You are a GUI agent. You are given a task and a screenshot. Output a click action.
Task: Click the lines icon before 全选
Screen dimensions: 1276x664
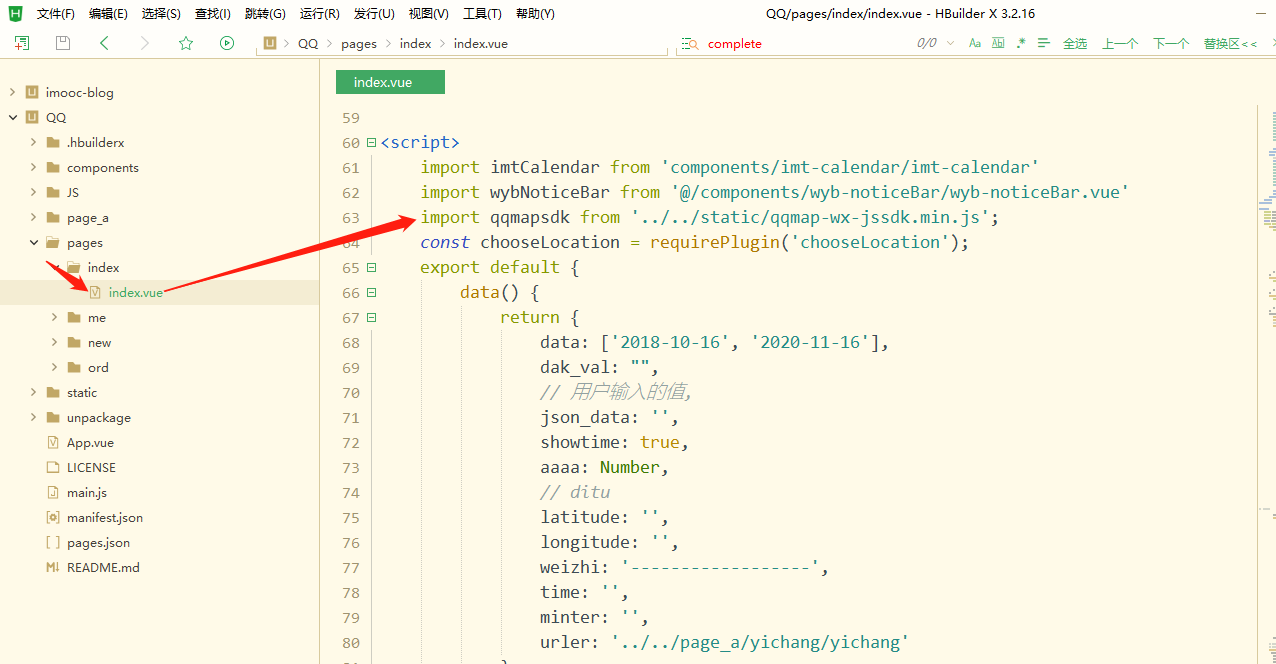1044,43
